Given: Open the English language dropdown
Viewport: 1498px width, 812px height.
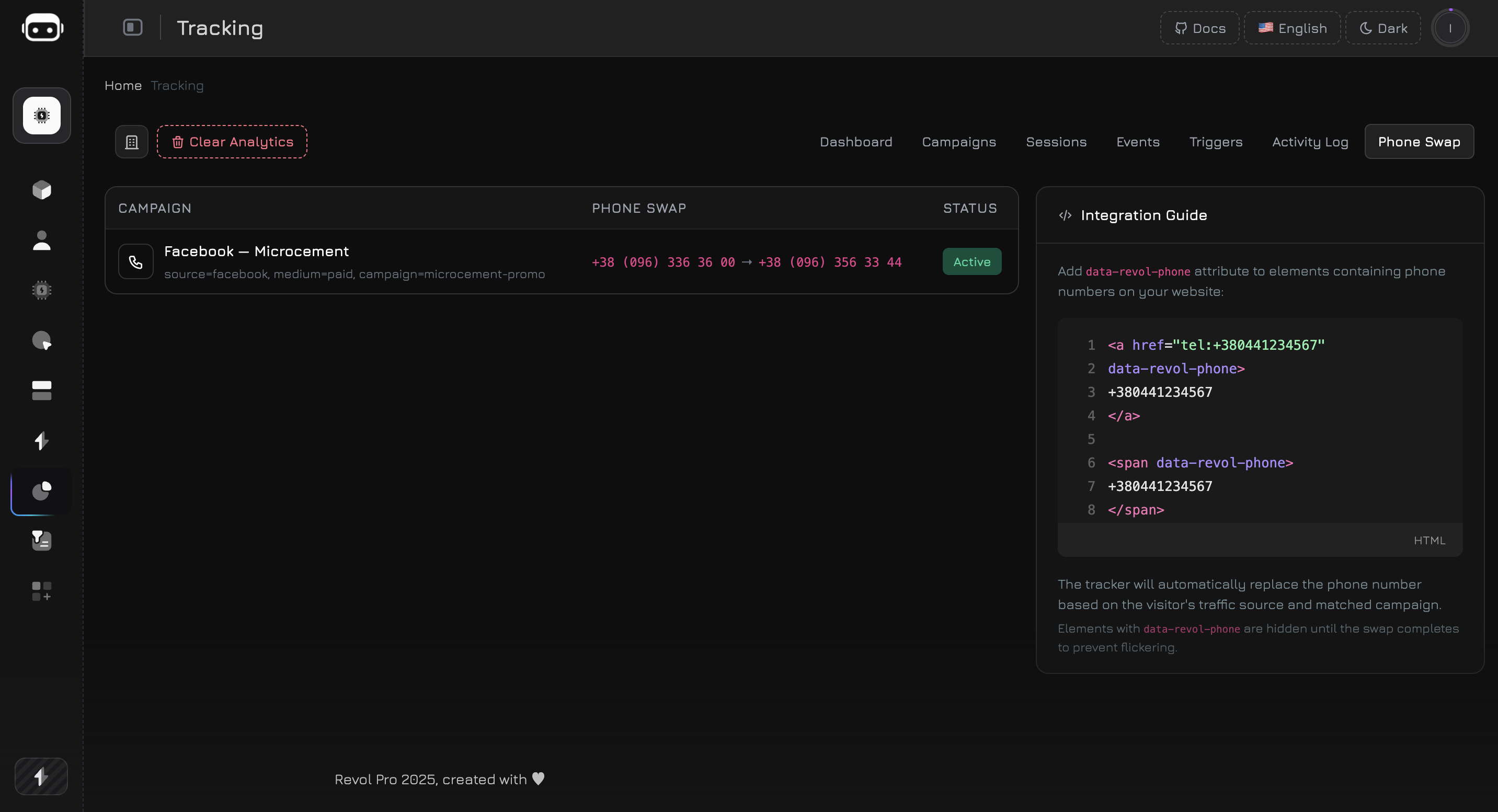Looking at the screenshot, I should (x=1292, y=28).
